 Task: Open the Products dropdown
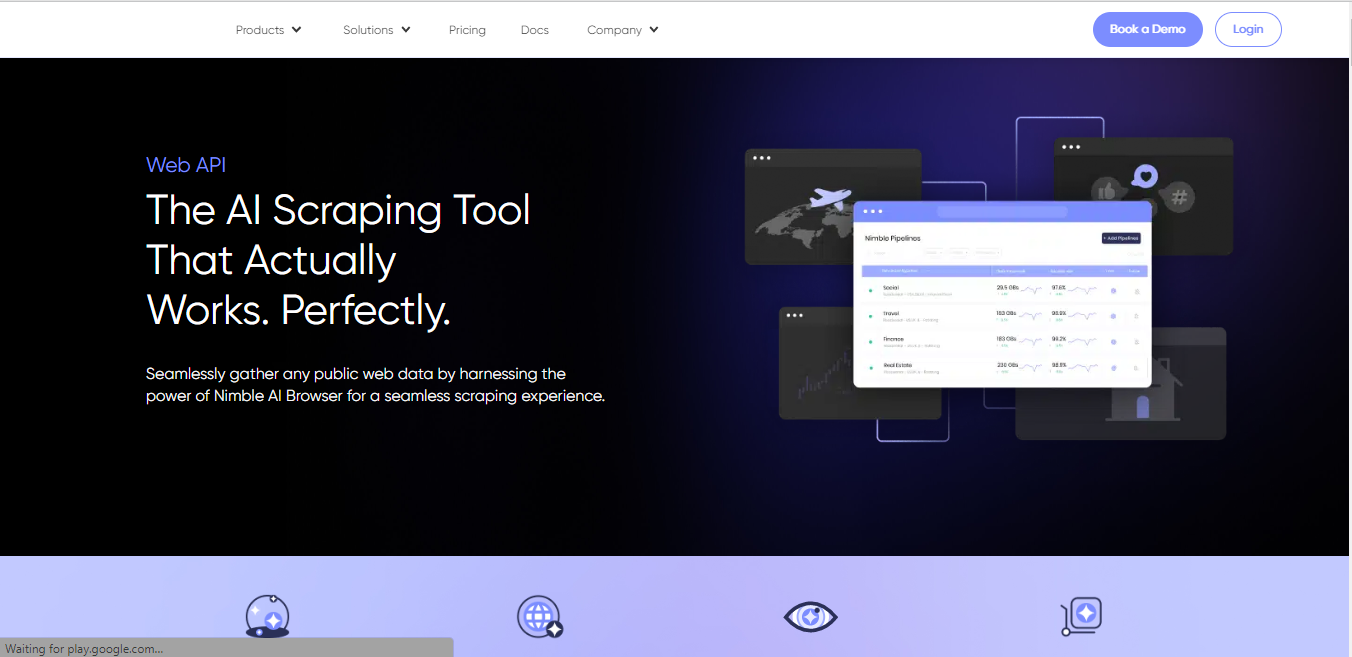pos(268,29)
